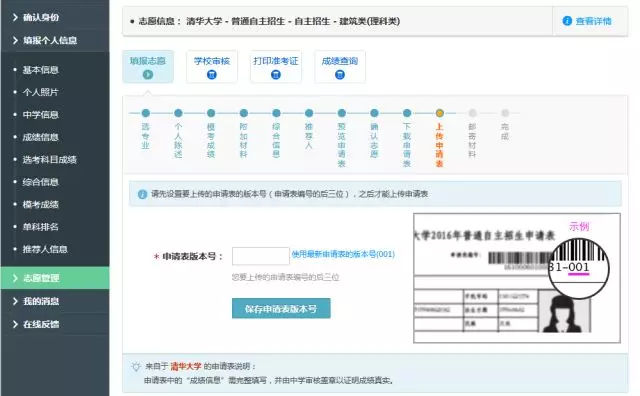Click the pink 示例 label on the sample
Image resolution: width=640 pixels, height=396 pixels.
[x=579, y=227]
